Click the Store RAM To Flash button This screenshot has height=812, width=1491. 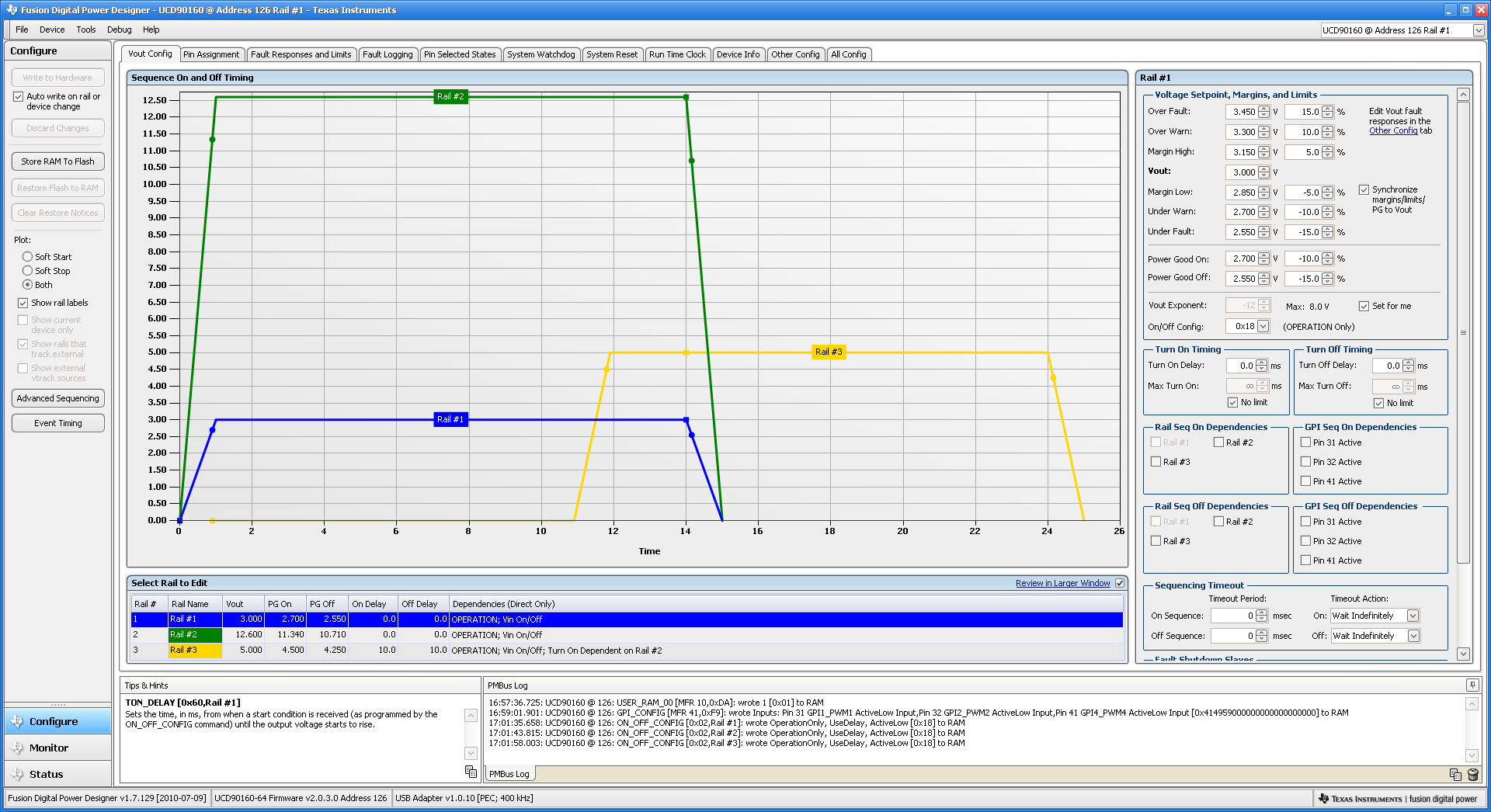(58, 161)
